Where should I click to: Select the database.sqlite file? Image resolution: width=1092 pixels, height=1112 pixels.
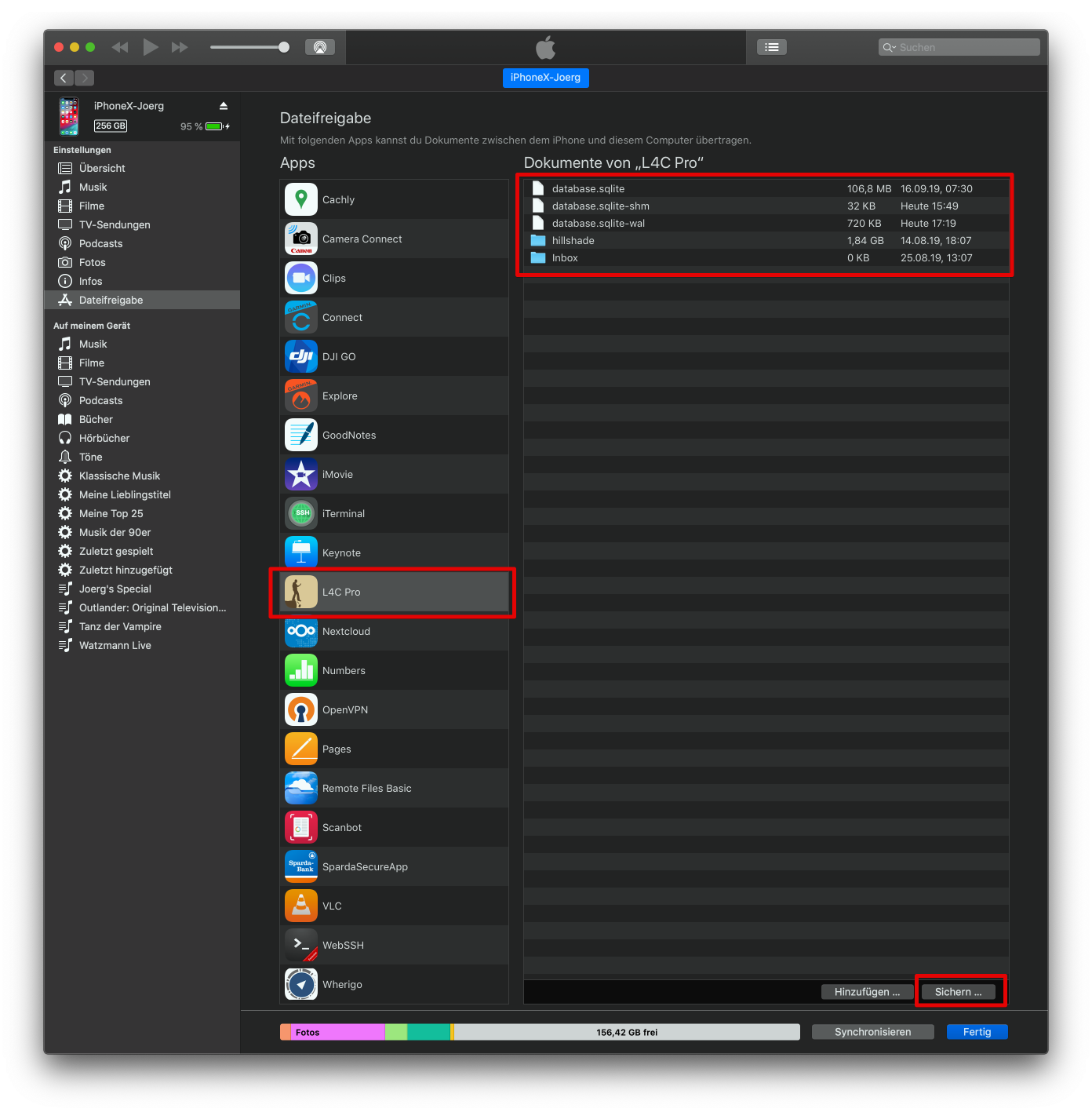766,188
